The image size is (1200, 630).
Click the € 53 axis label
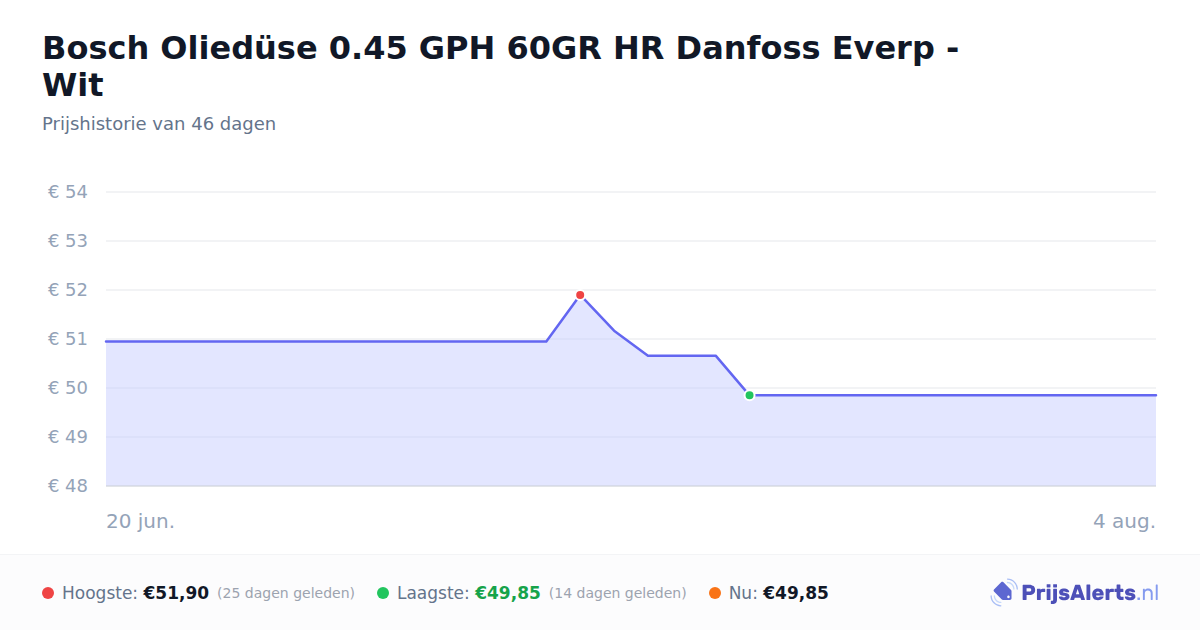coord(68,241)
